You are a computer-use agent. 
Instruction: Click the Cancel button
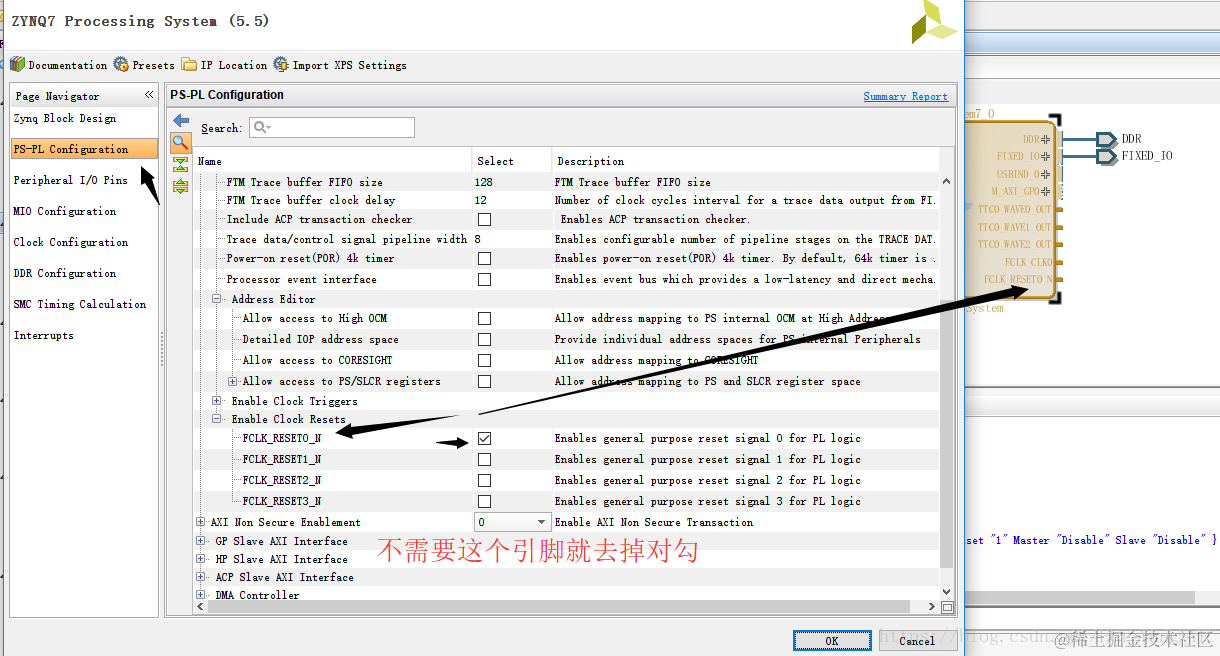point(917,640)
